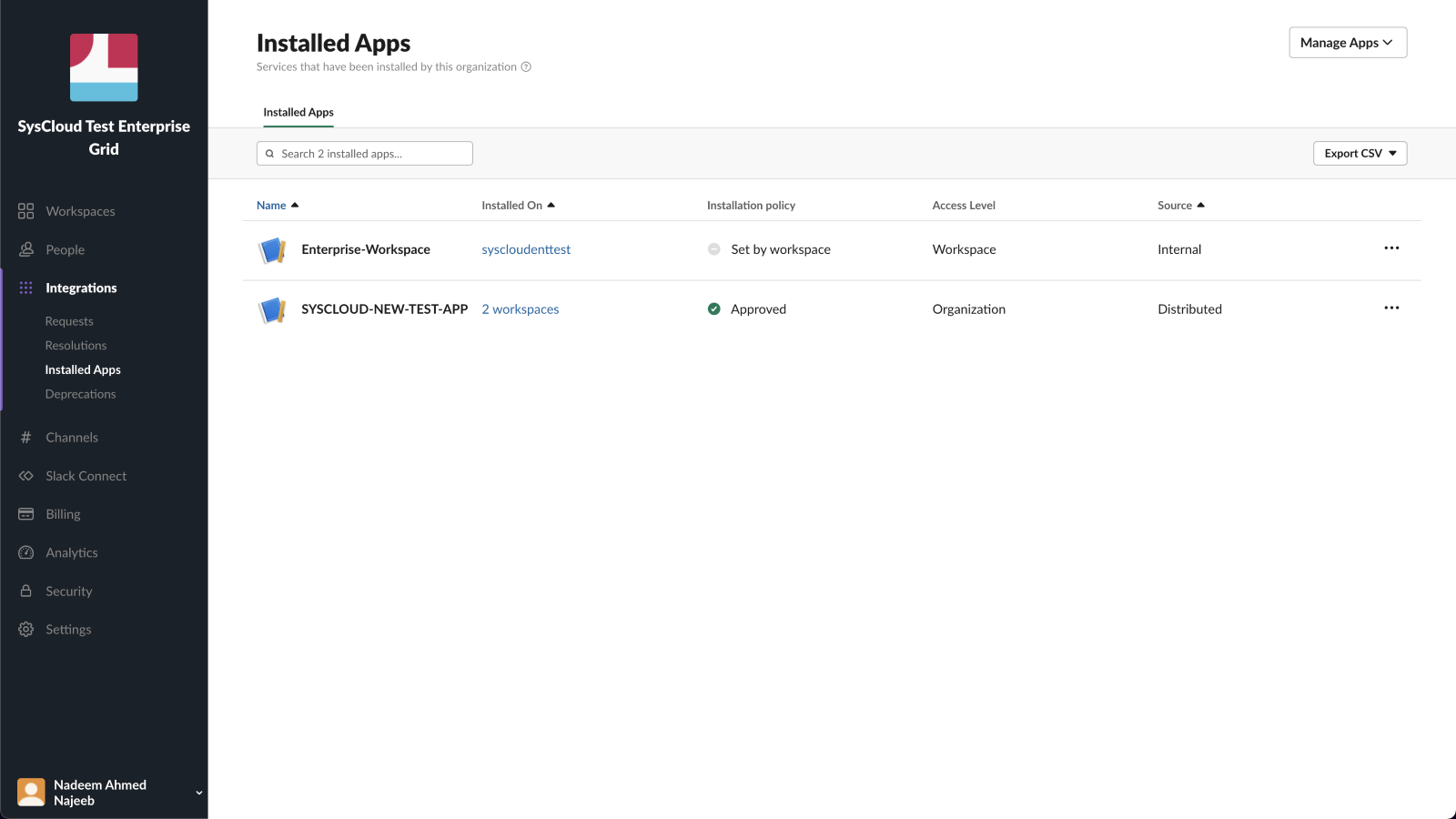Open Security using the lock icon
1456x819 pixels.
25,591
